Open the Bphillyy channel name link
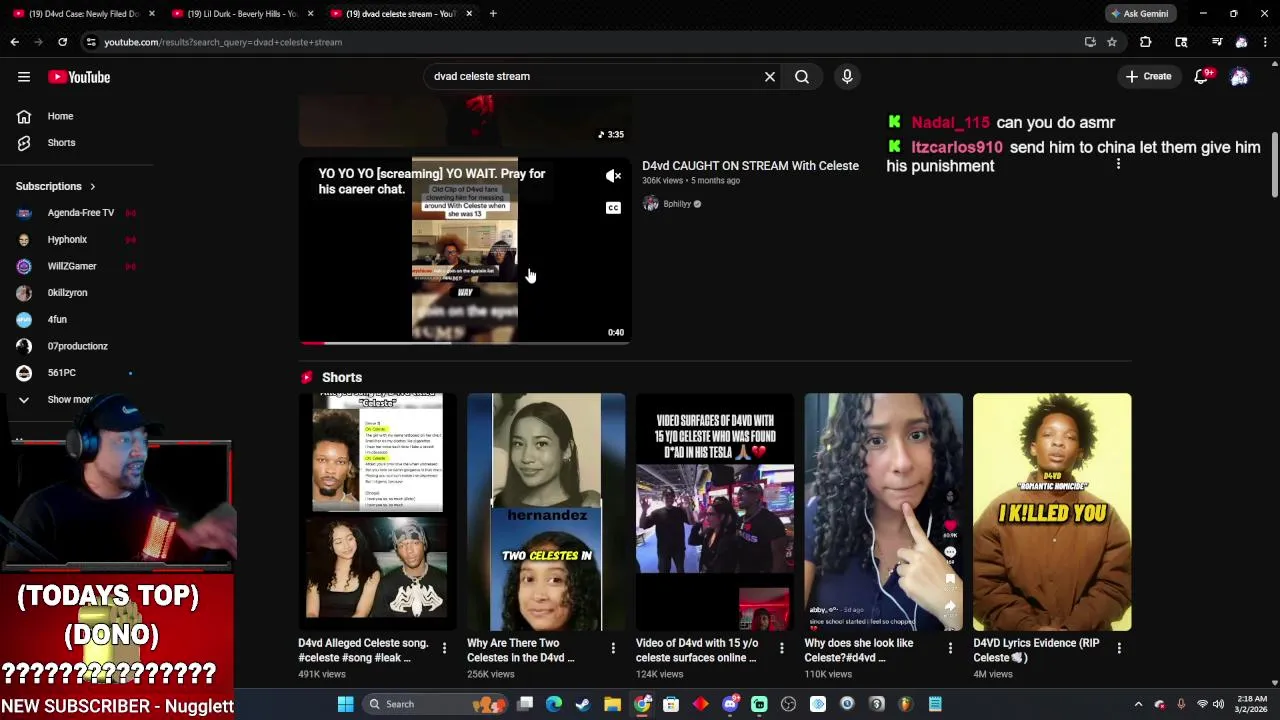 677,204
